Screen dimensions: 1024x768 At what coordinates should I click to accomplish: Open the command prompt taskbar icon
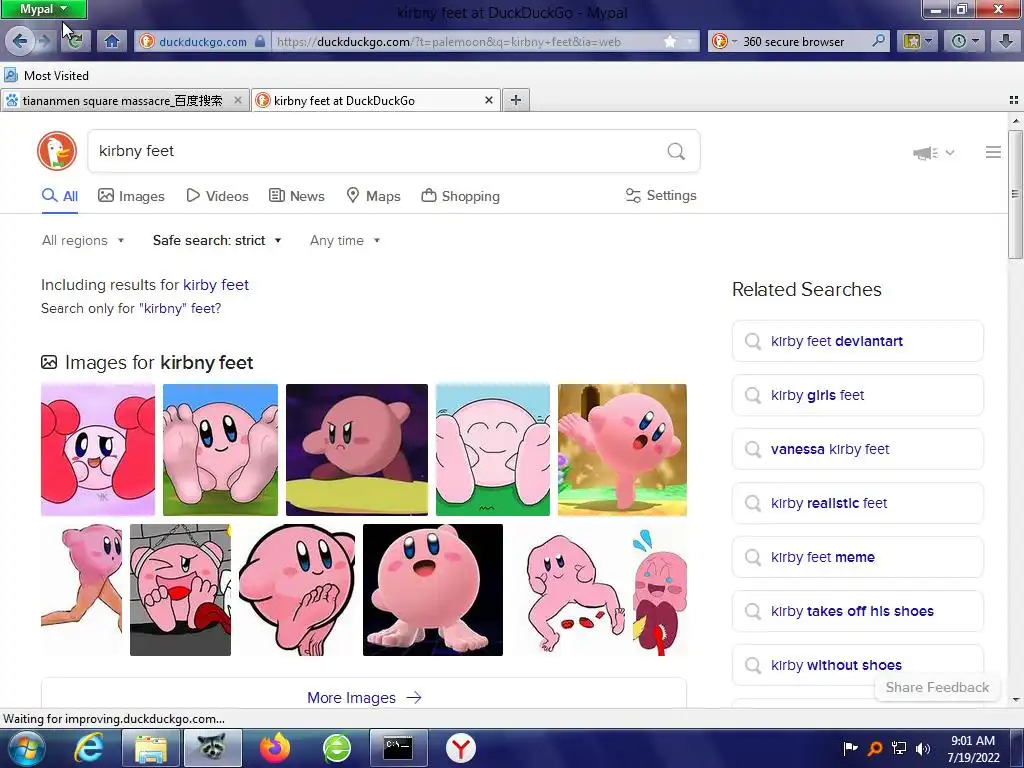tap(398, 748)
